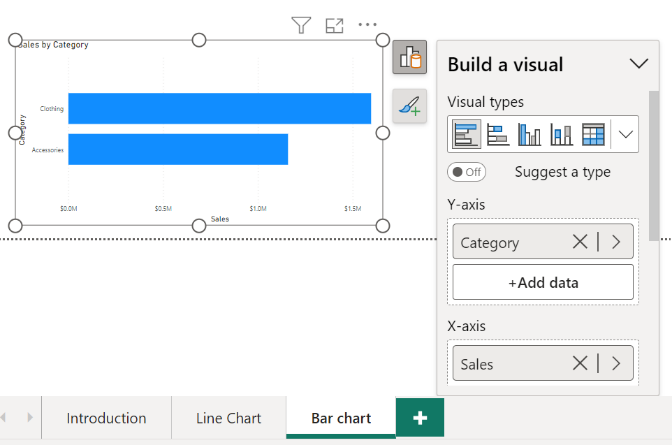Click the Build a visual icon button
Screen dimensions: 672x445
tap(410, 57)
